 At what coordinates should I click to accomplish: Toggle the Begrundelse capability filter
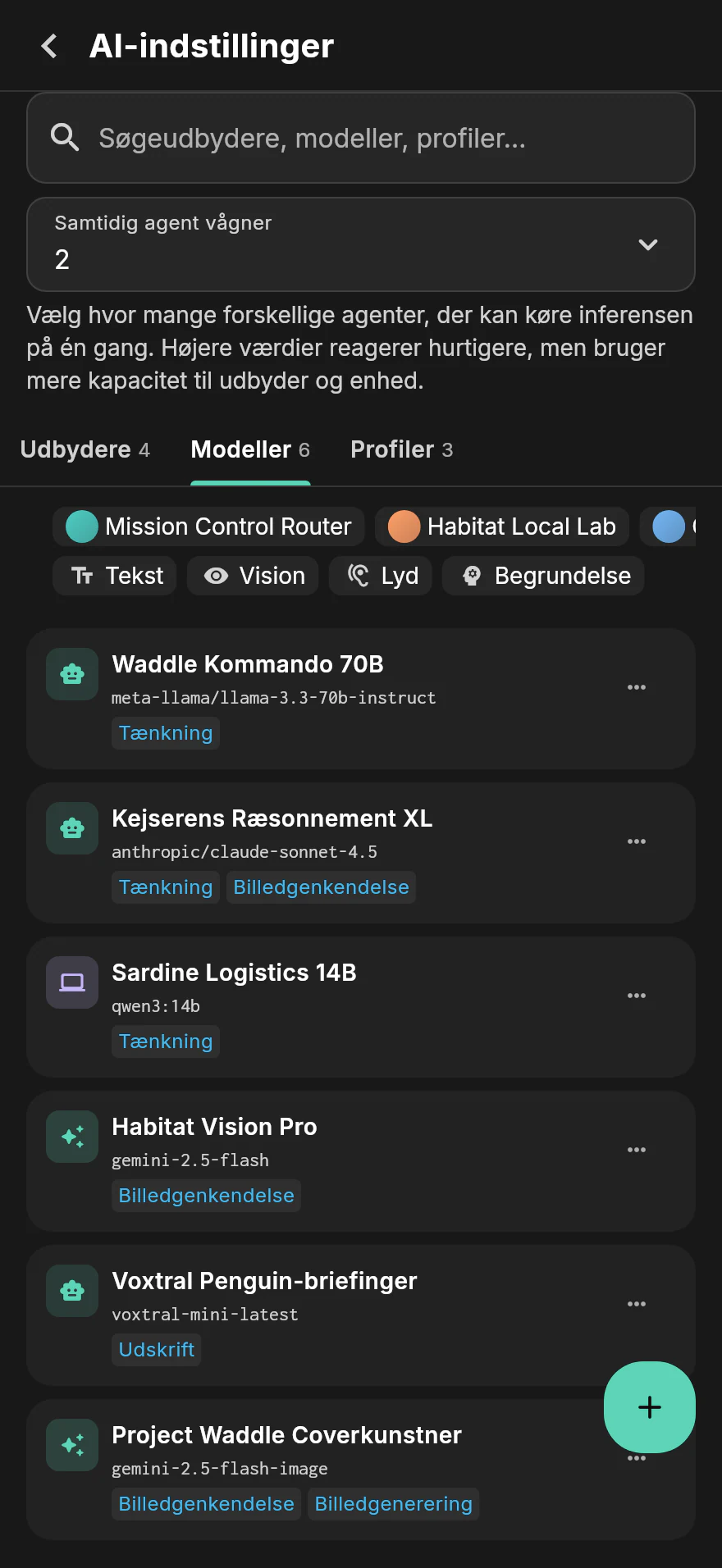(x=543, y=576)
